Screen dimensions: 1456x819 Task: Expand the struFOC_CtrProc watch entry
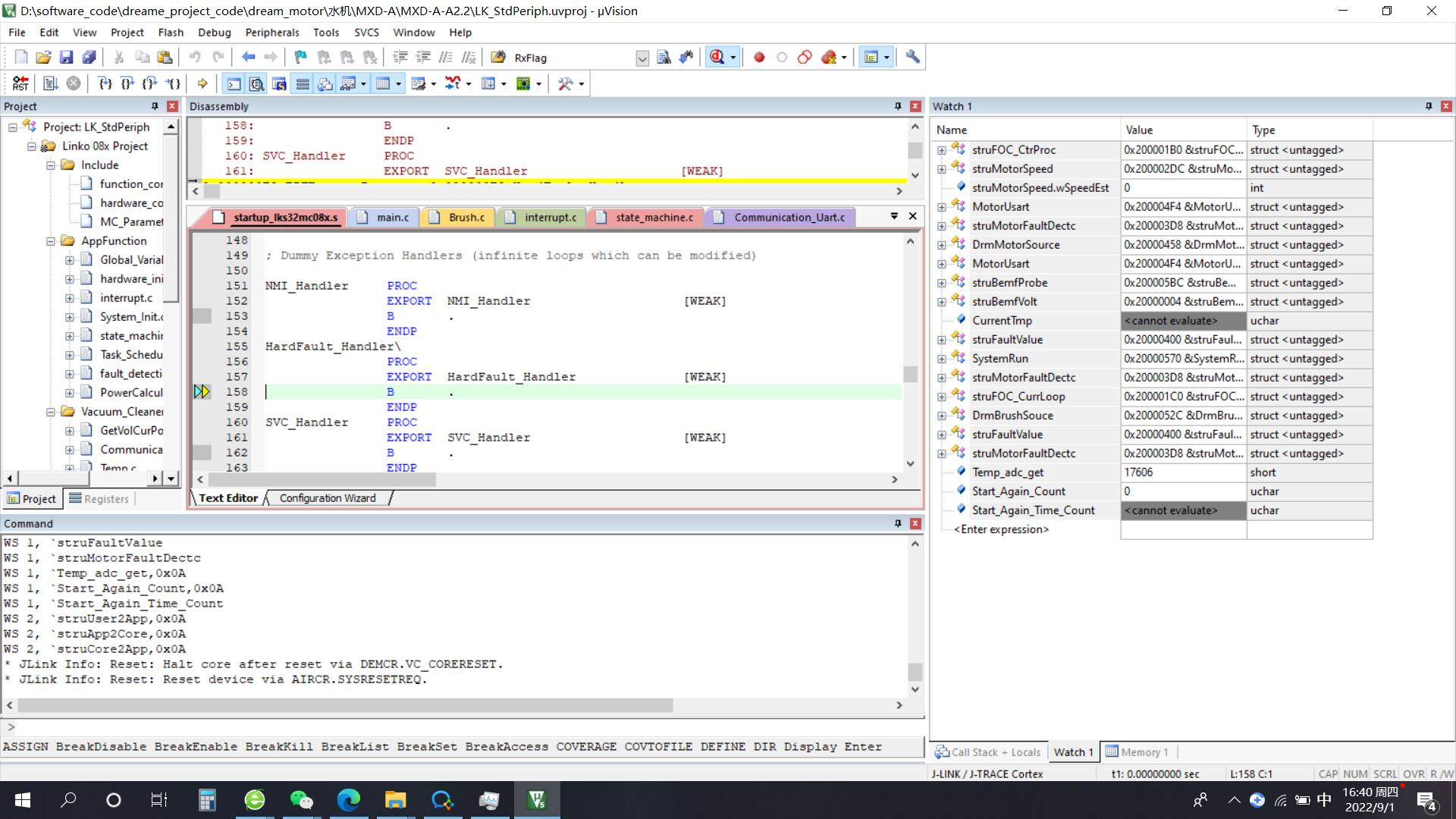pyautogui.click(x=941, y=150)
